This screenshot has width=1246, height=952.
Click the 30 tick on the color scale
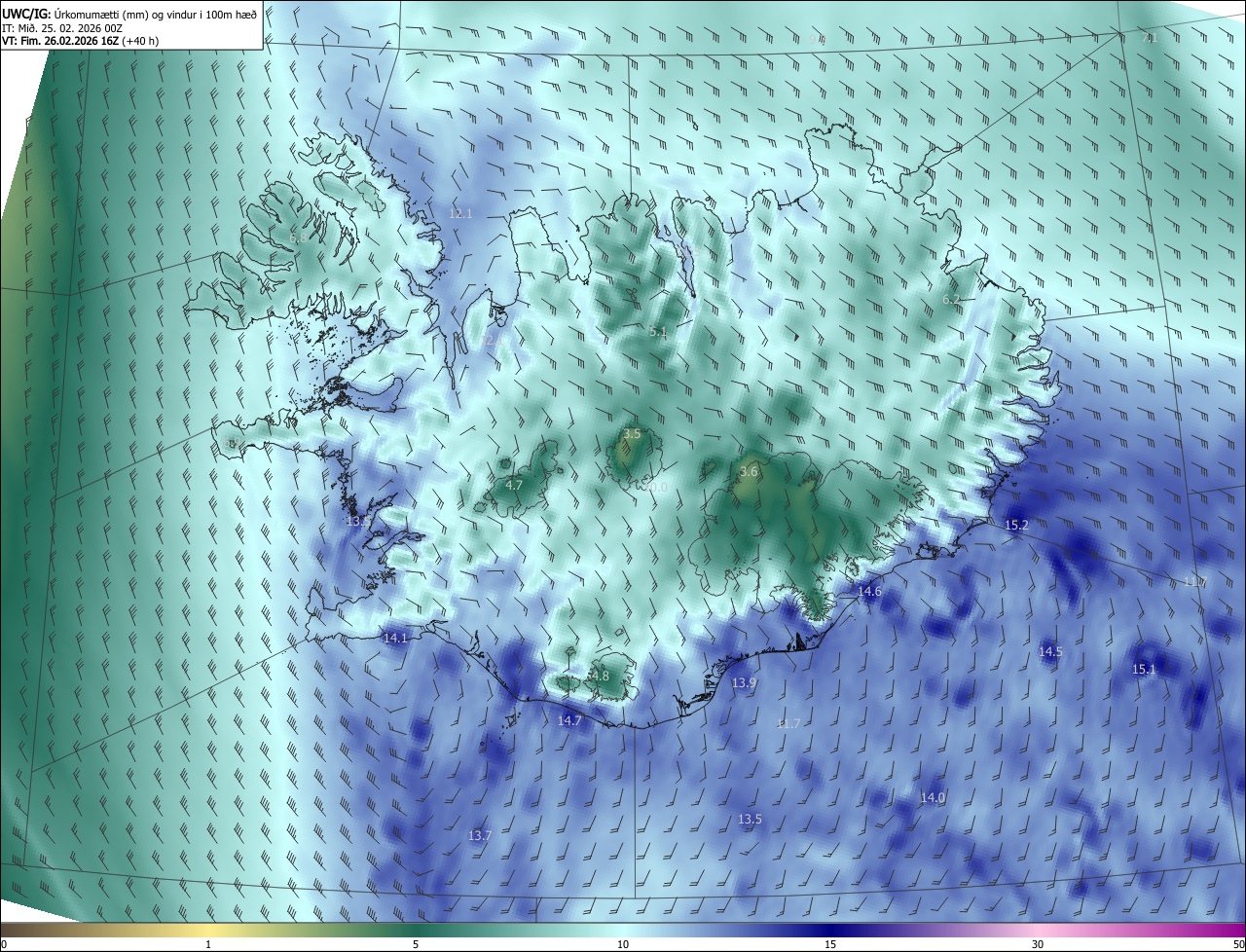pyautogui.click(x=1038, y=944)
